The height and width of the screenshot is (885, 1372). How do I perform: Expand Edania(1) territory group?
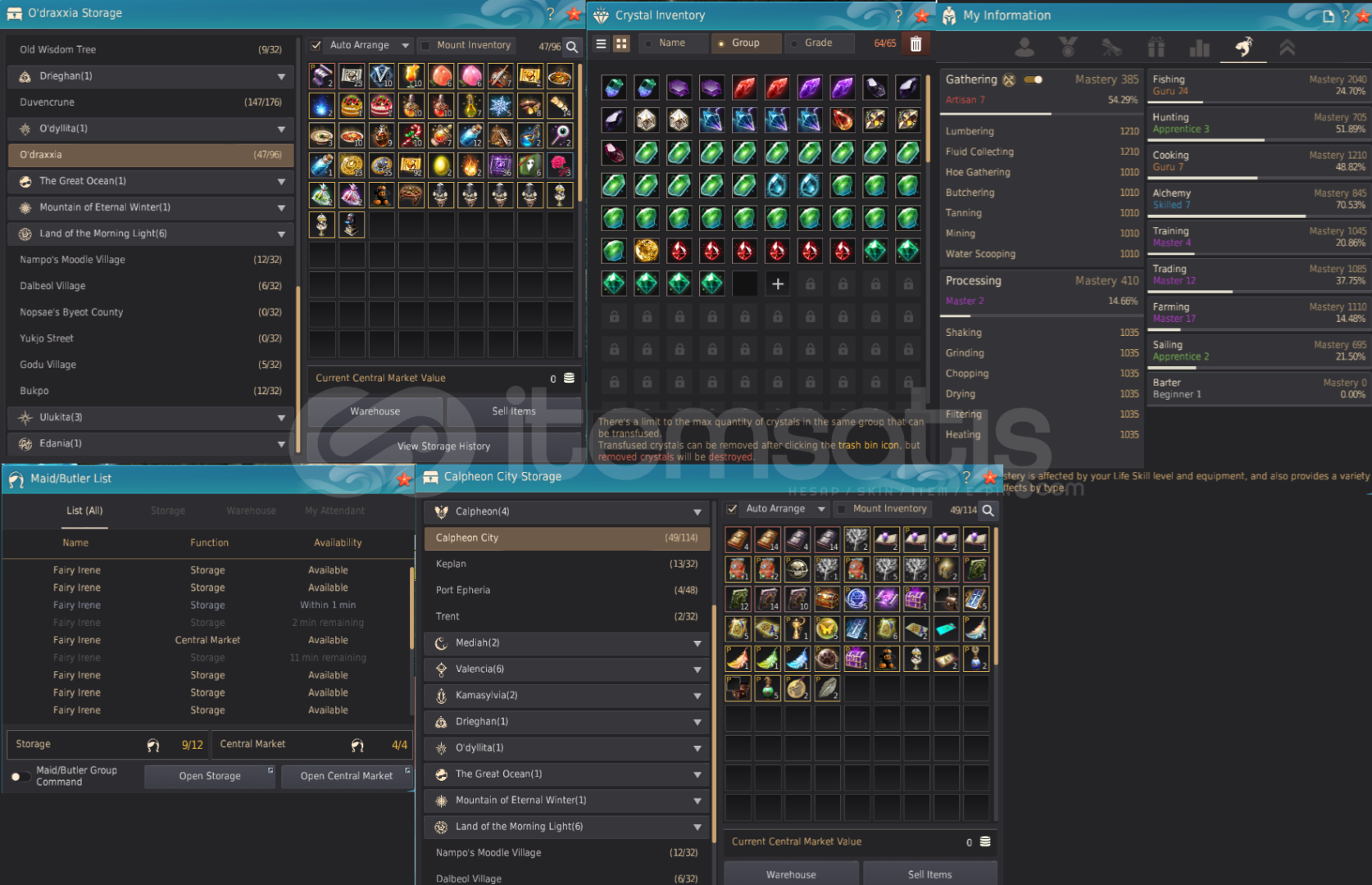(x=151, y=443)
